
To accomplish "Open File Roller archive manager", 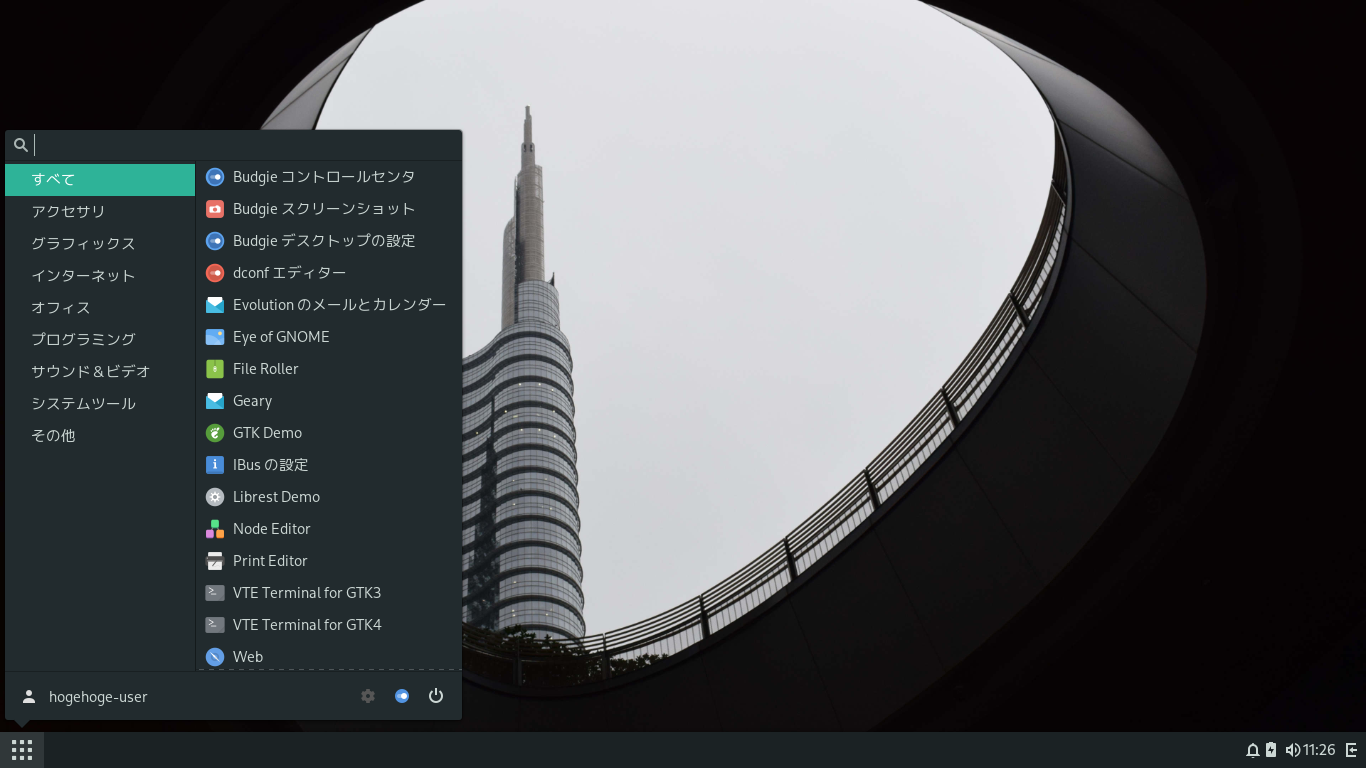I will (x=328, y=369).
